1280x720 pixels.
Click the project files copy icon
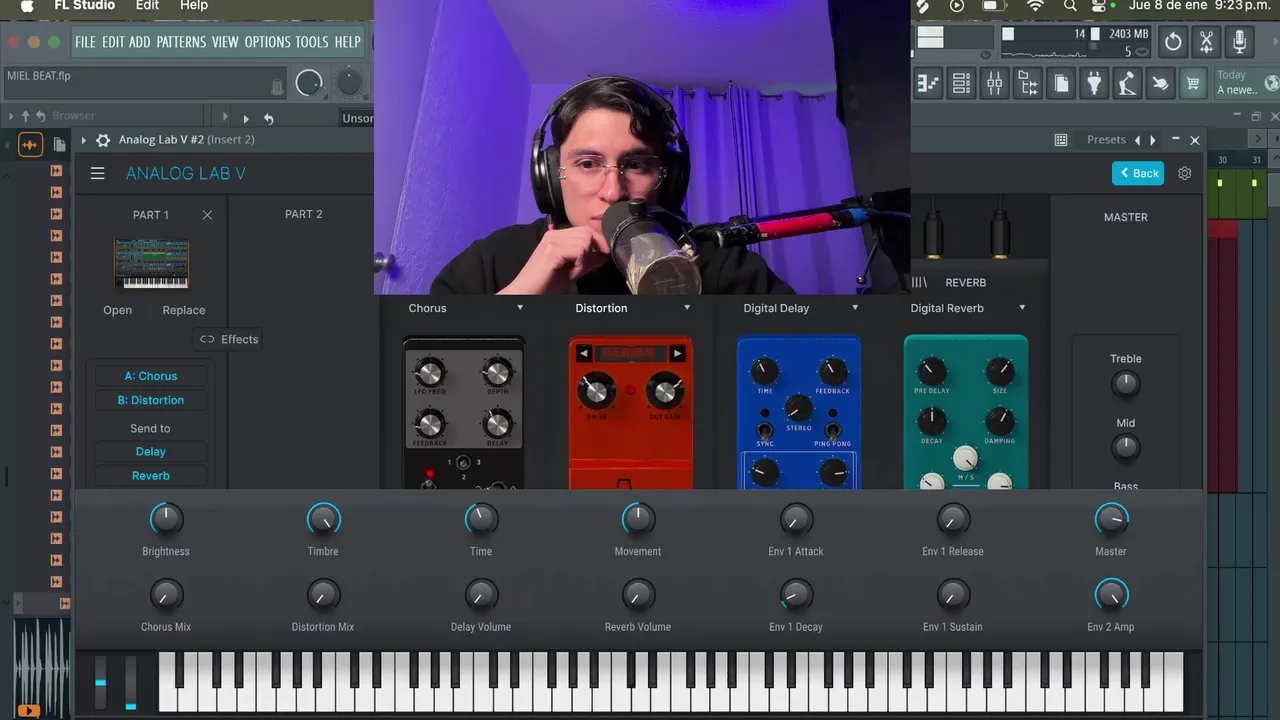coord(1061,84)
